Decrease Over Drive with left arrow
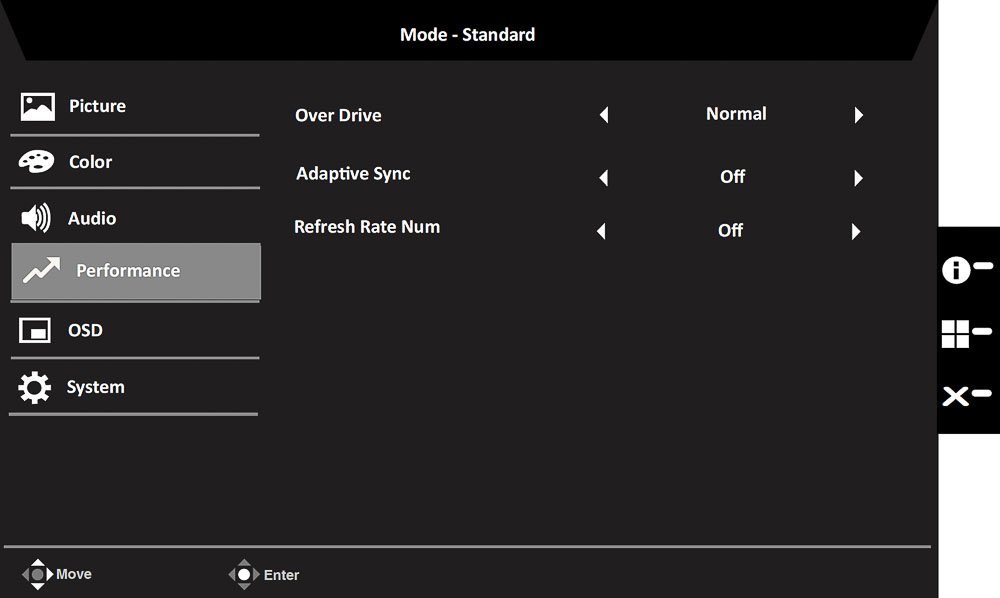 coord(604,115)
